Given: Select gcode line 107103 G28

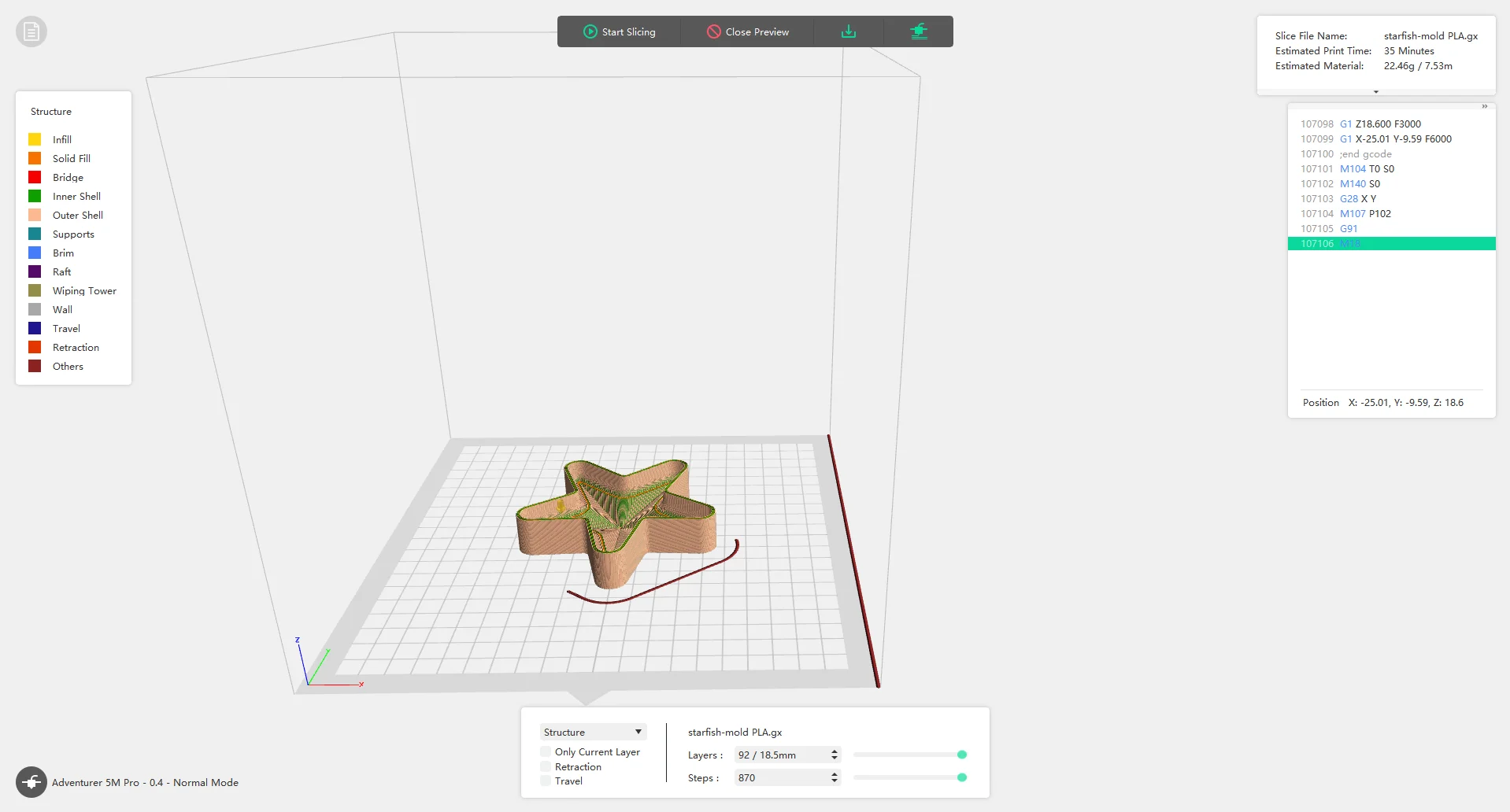Looking at the screenshot, I should 1391,198.
